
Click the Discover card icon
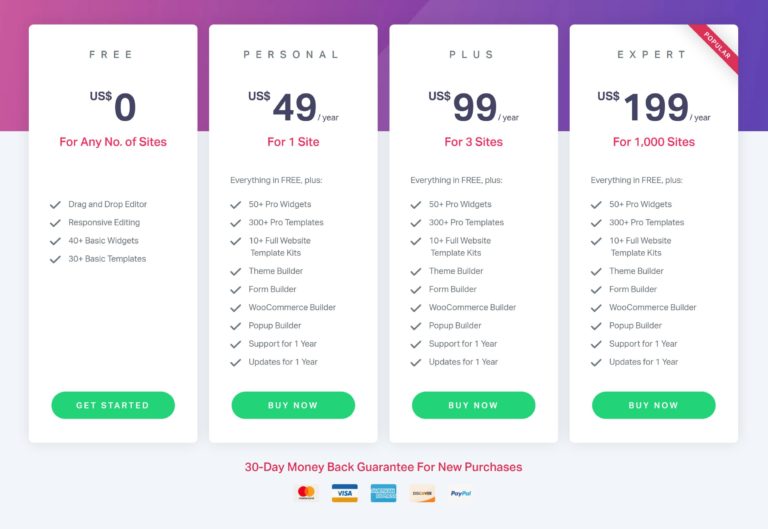(x=422, y=493)
